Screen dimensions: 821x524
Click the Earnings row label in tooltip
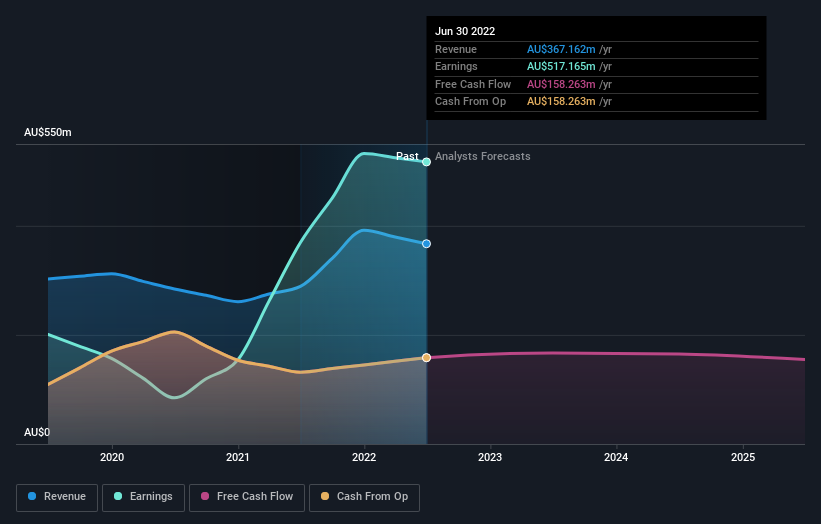pyautogui.click(x=456, y=66)
